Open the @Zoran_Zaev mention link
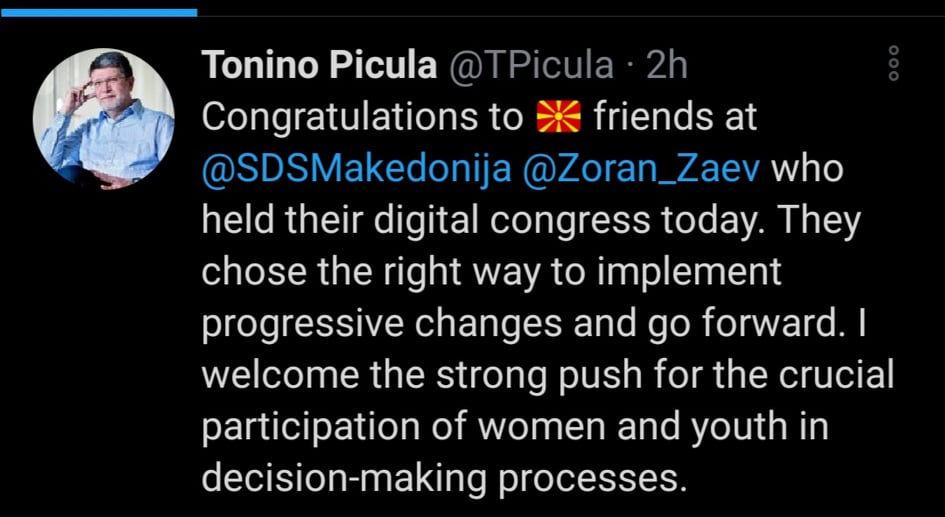 642,170
